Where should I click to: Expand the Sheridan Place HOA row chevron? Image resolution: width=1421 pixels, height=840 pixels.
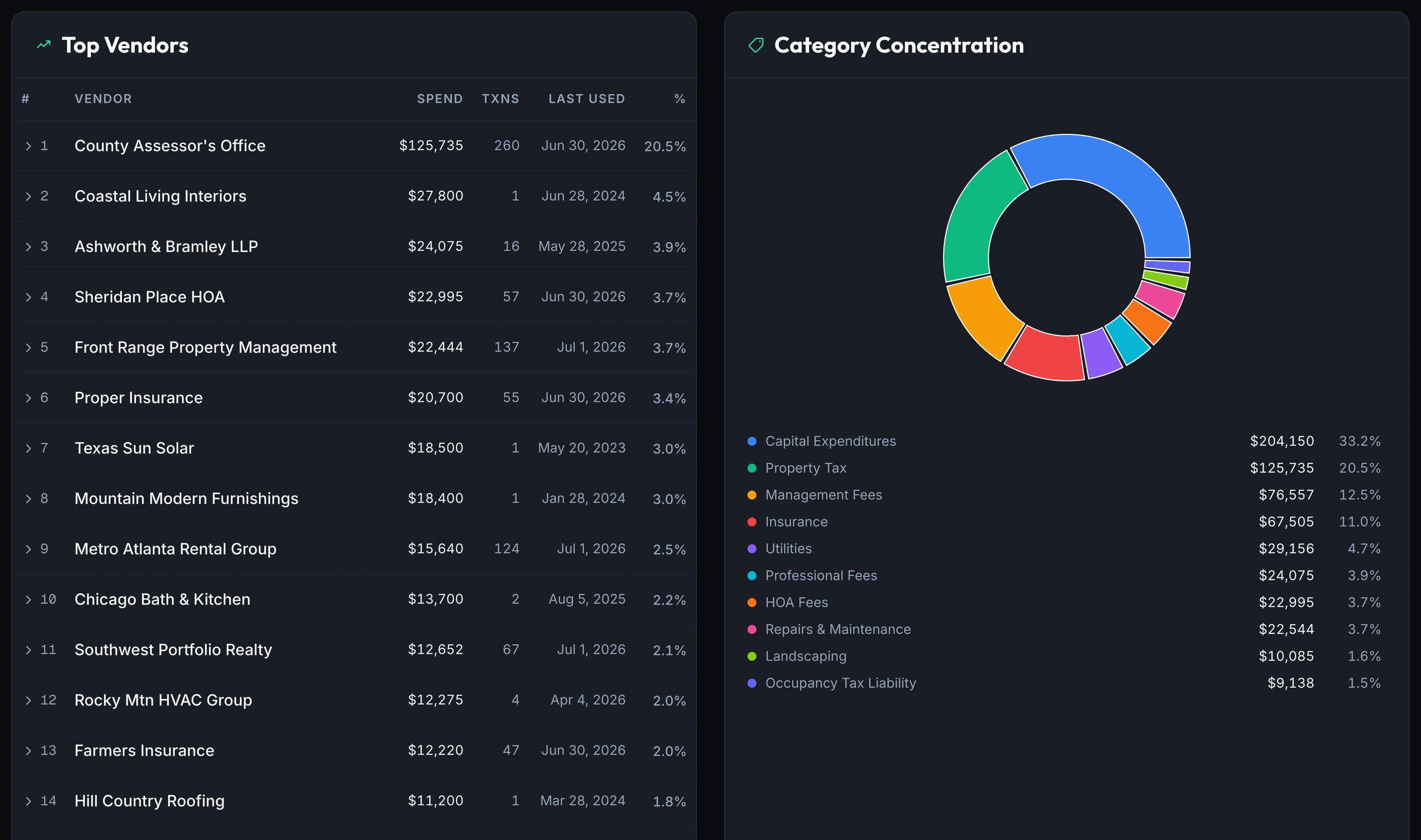tap(28, 297)
